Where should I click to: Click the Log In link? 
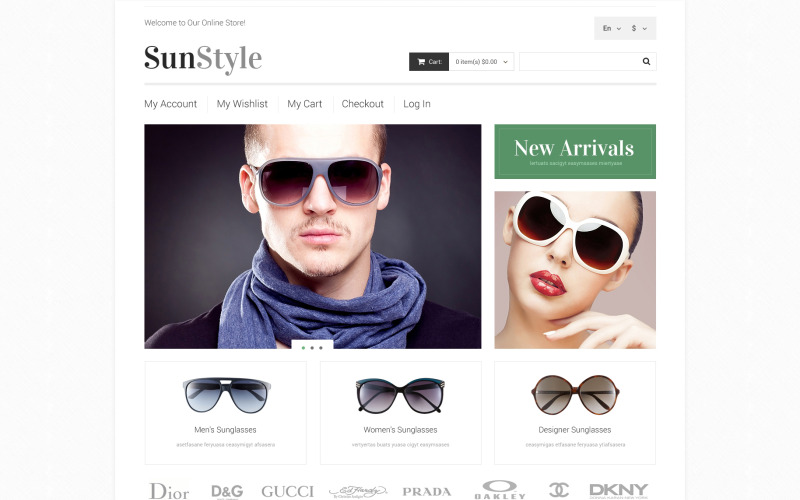(x=417, y=104)
